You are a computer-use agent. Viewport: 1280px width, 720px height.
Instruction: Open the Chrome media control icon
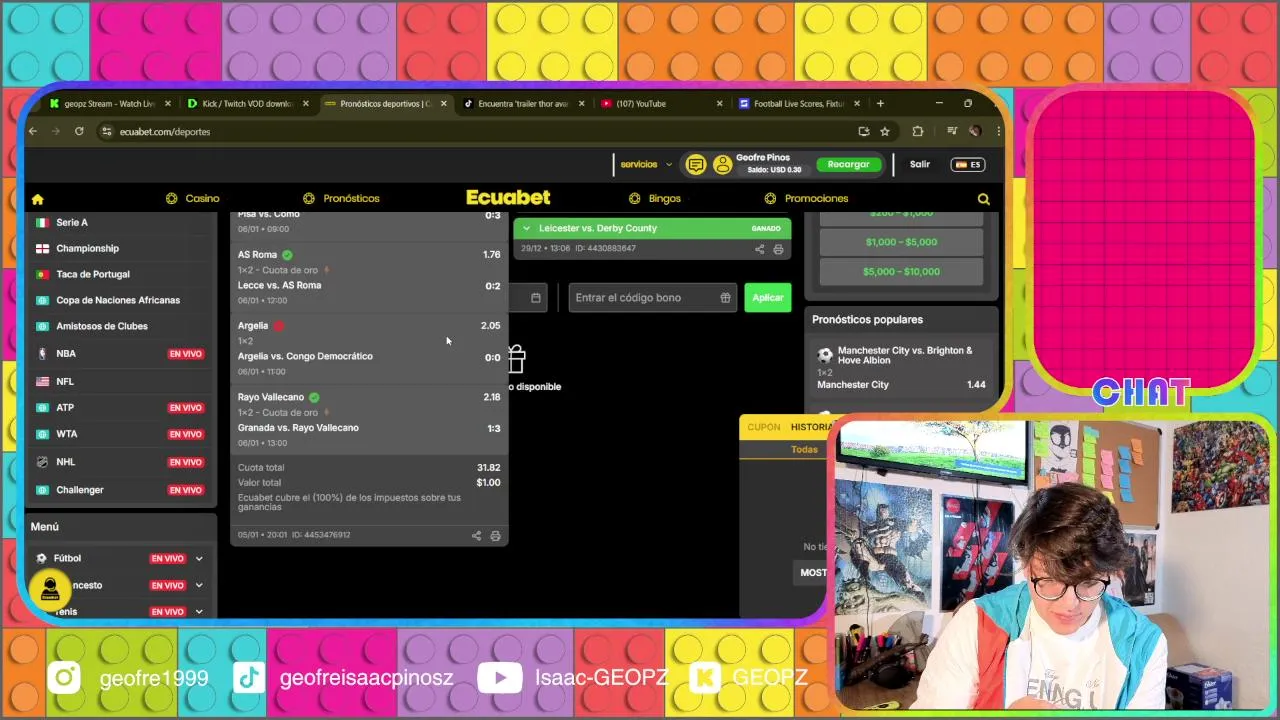[x=951, y=131]
